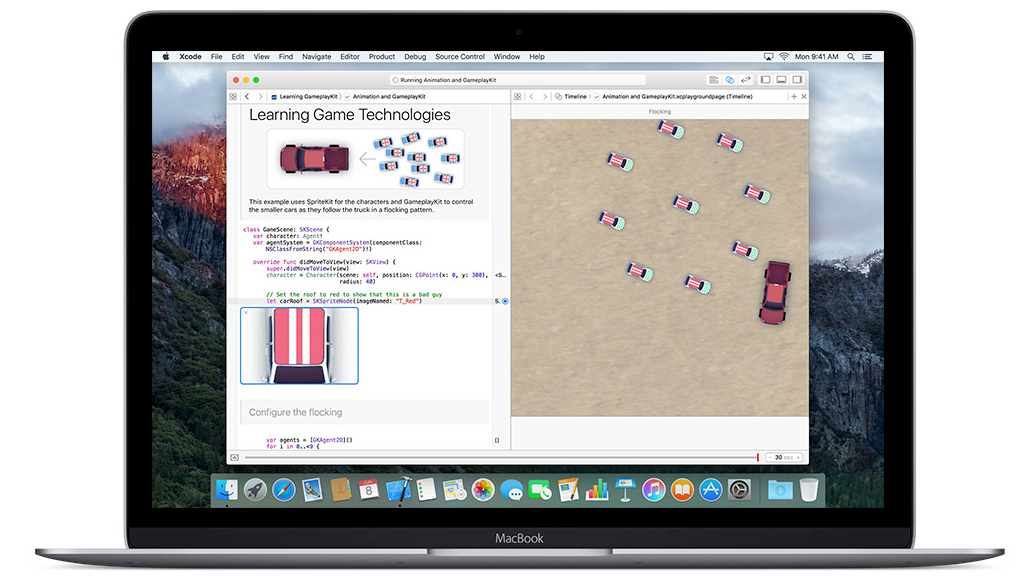Expand the Learning GameplayKit breadcrumb menu
Image resolution: width=1022 pixels, height=578 pixels.
(310, 96)
